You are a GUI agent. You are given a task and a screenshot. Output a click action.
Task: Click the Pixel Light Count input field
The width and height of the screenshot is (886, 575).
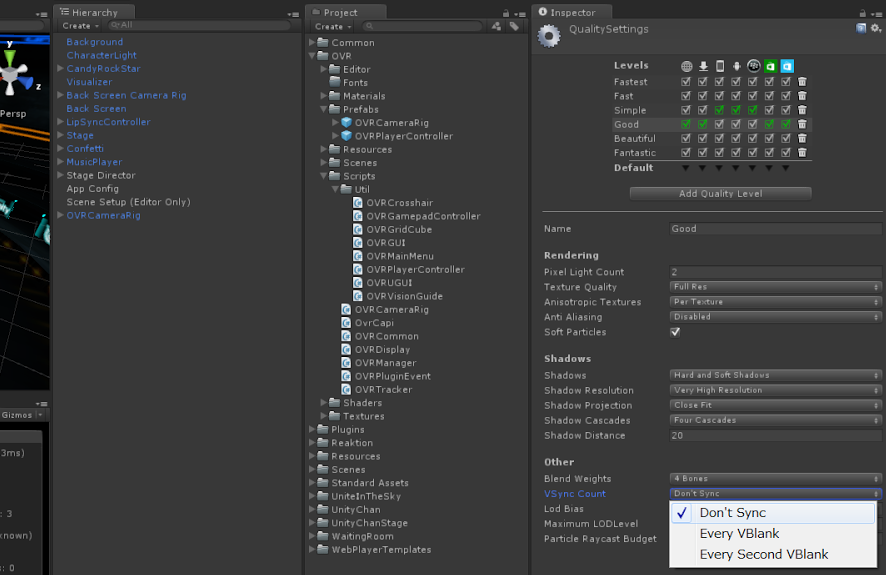click(x=776, y=272)
